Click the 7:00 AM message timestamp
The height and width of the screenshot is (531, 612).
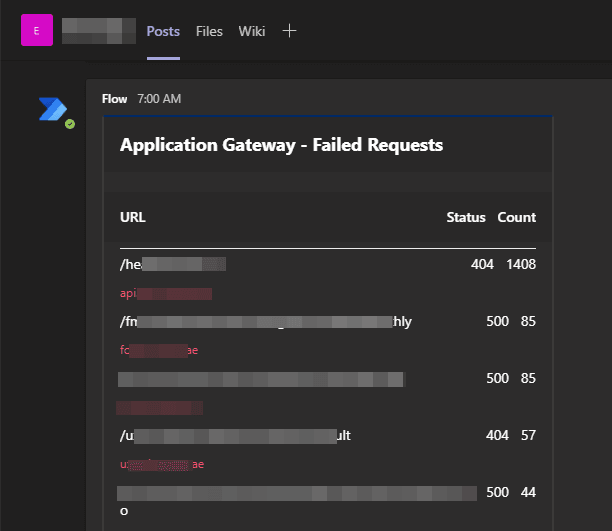coord(159,99)
